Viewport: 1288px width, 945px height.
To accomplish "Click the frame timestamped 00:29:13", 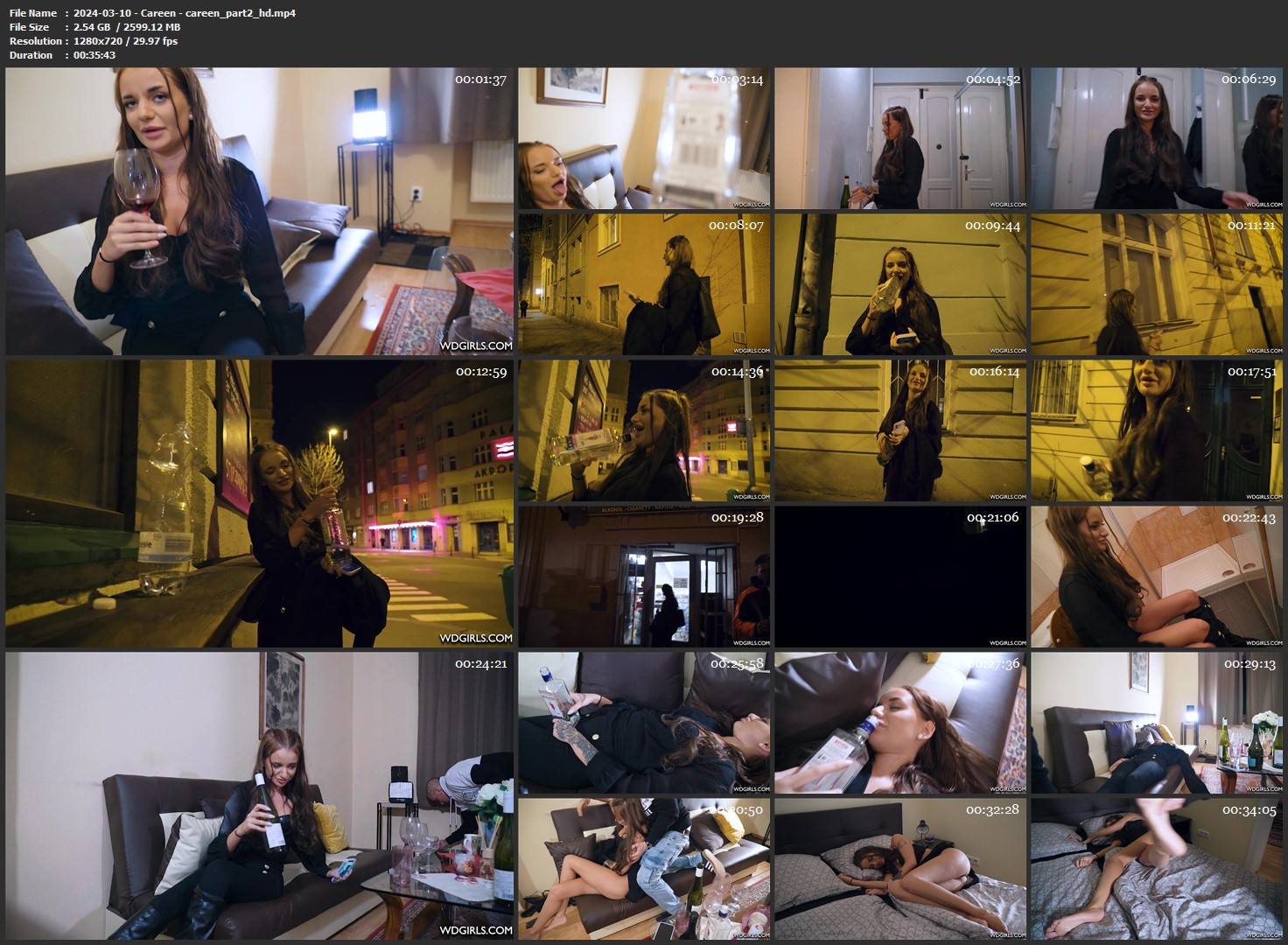I will pos(1156,723).
